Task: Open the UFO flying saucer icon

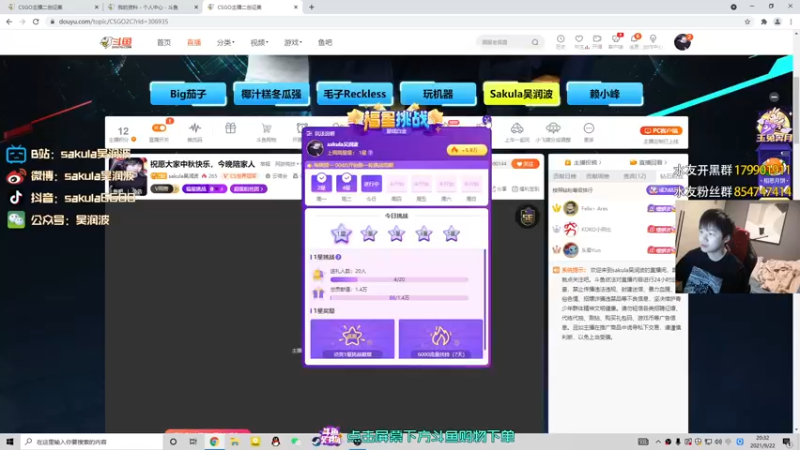Action: (553, 128)
